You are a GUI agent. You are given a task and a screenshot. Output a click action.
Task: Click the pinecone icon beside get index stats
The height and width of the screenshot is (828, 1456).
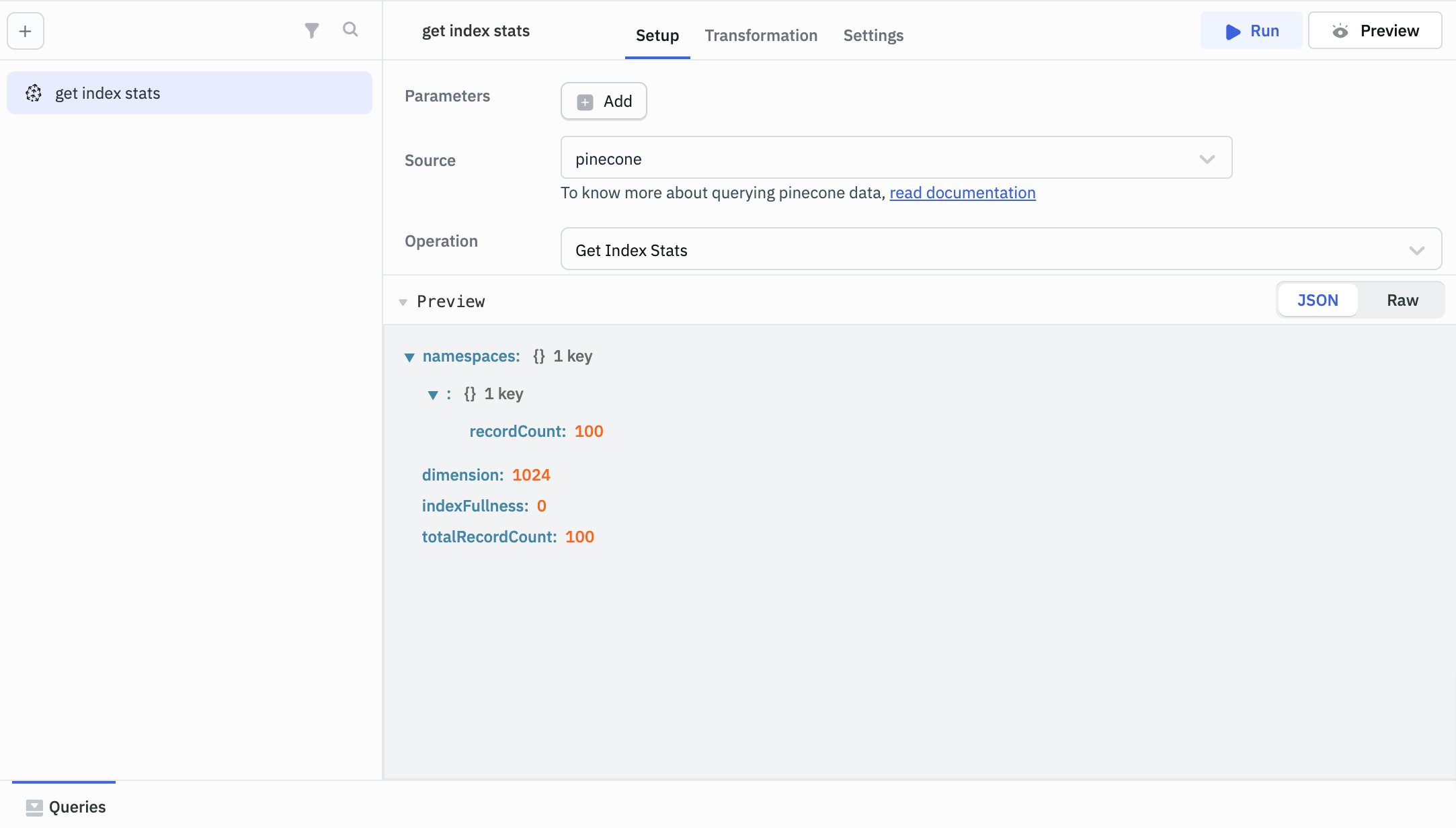(34, 93)
